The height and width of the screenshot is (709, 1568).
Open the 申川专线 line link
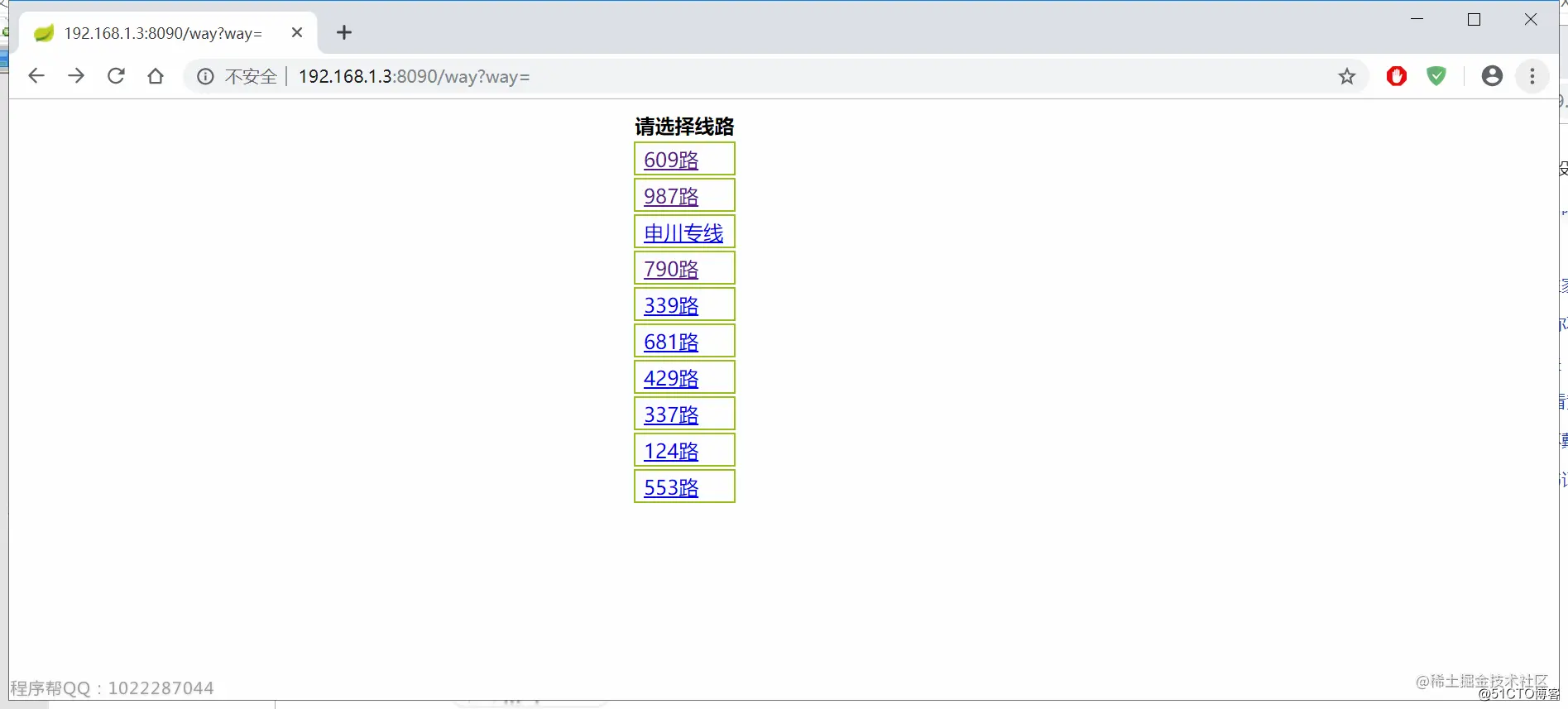tap(683, 232)
